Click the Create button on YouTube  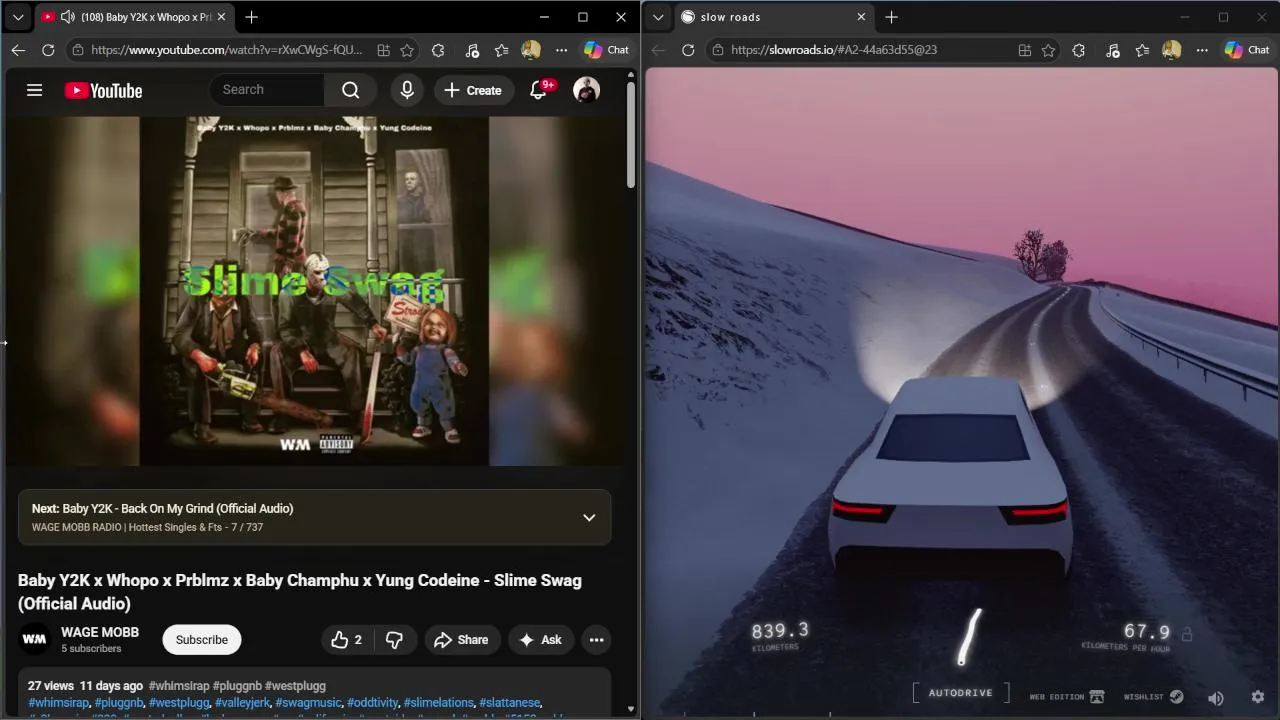(x=473, y=90)
